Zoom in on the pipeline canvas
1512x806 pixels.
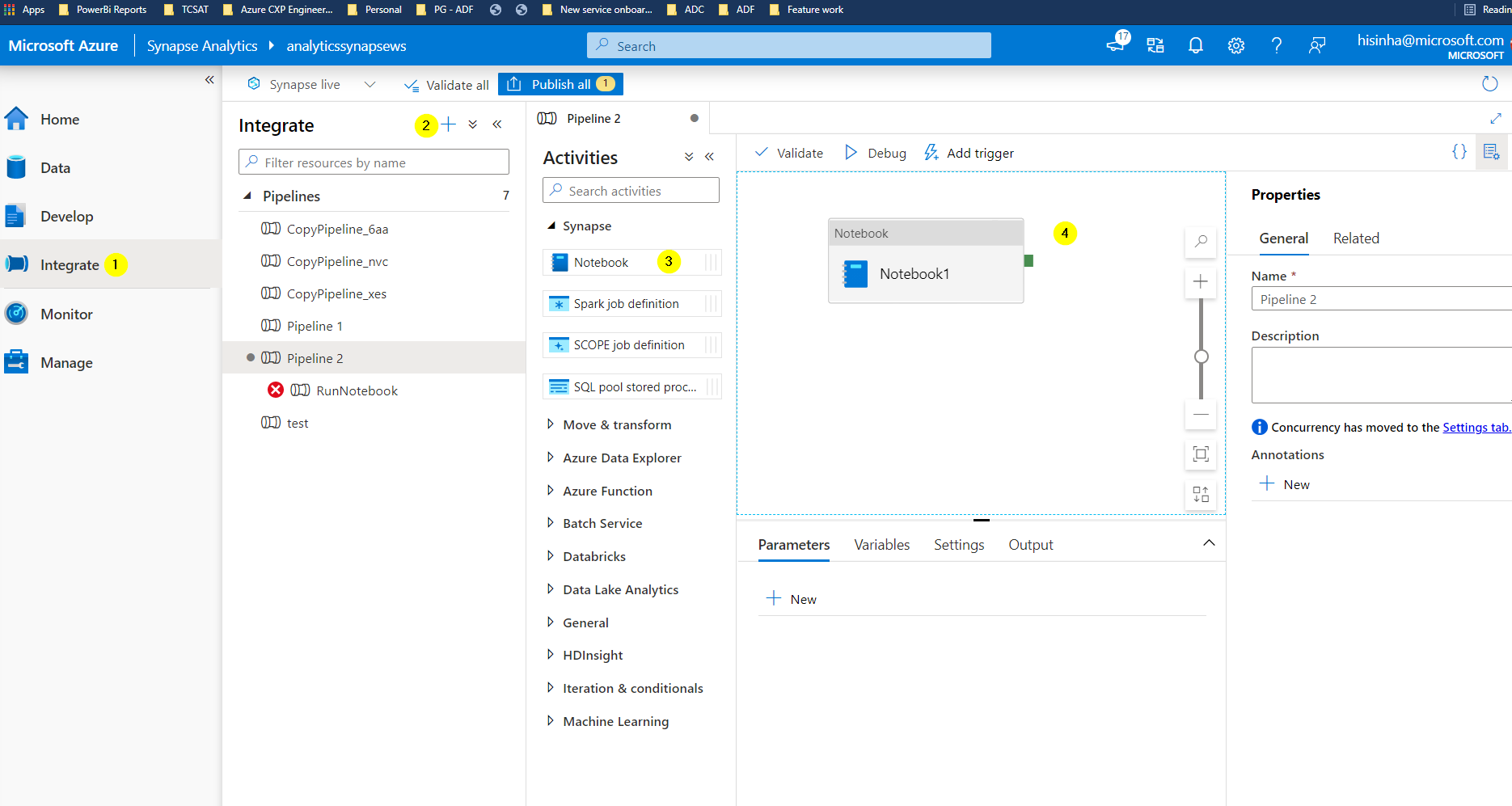pos(1201,281)
